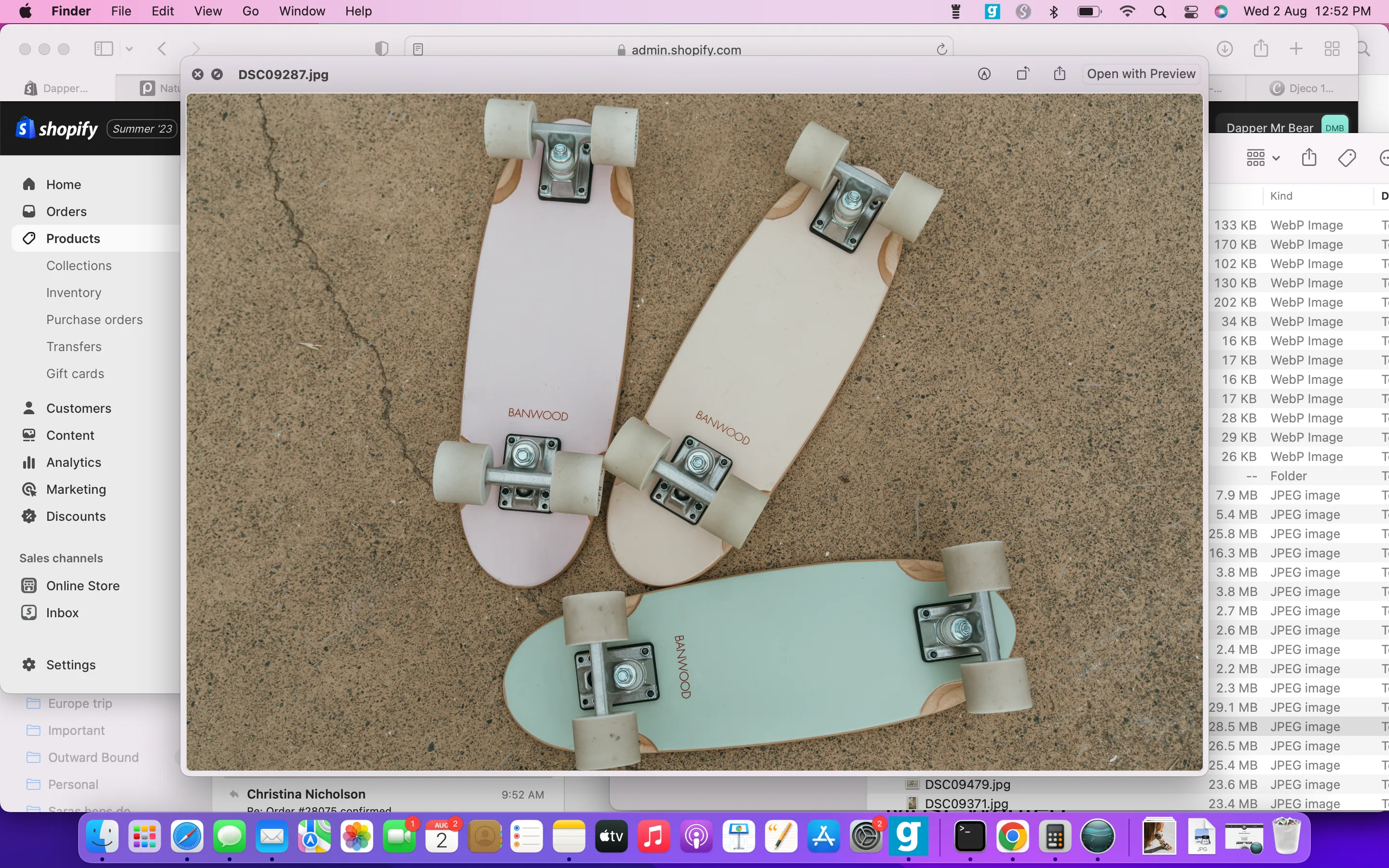Select the DSC09371.jpg file row
Screen dimensions: 1389x868
1128,803
